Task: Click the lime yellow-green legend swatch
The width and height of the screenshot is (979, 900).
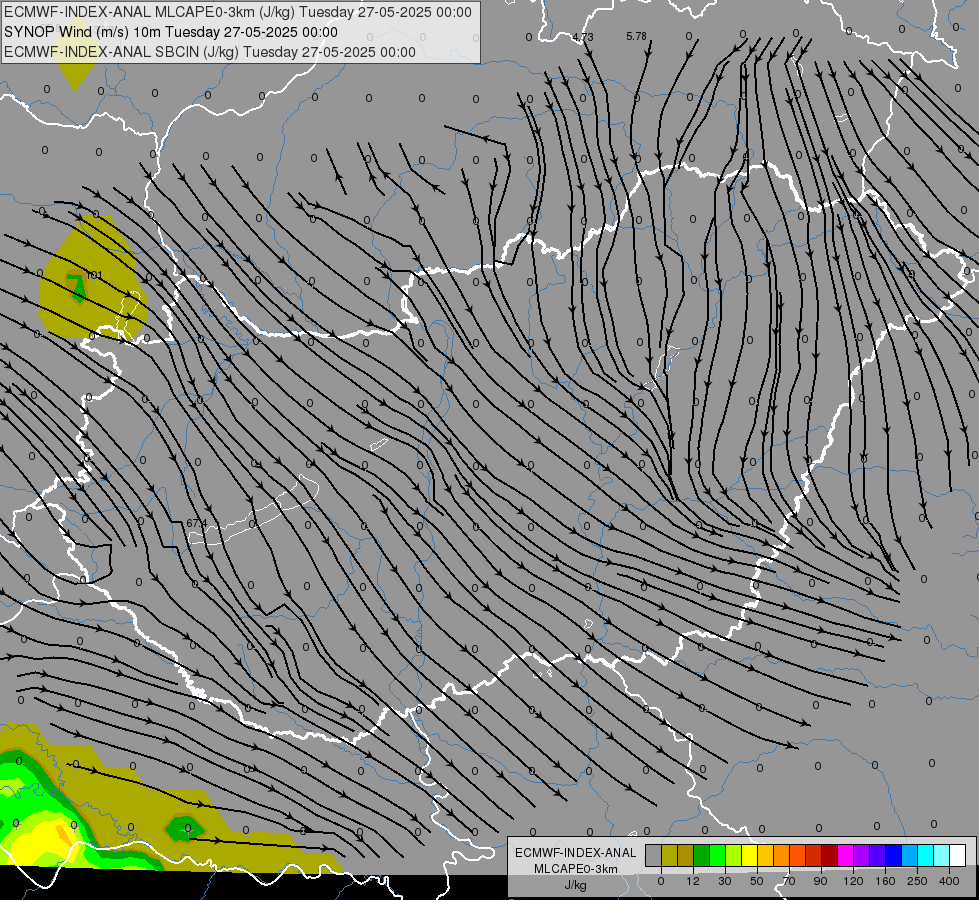Action: click(734, 856)
